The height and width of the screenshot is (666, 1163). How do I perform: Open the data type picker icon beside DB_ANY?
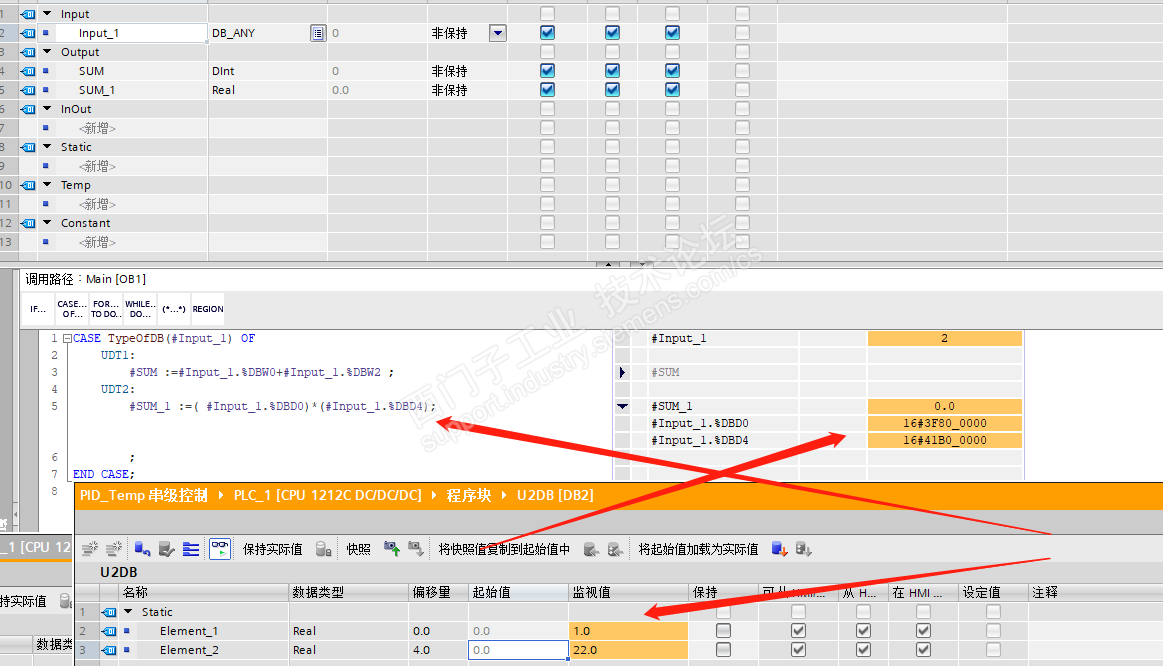(317, 33)
